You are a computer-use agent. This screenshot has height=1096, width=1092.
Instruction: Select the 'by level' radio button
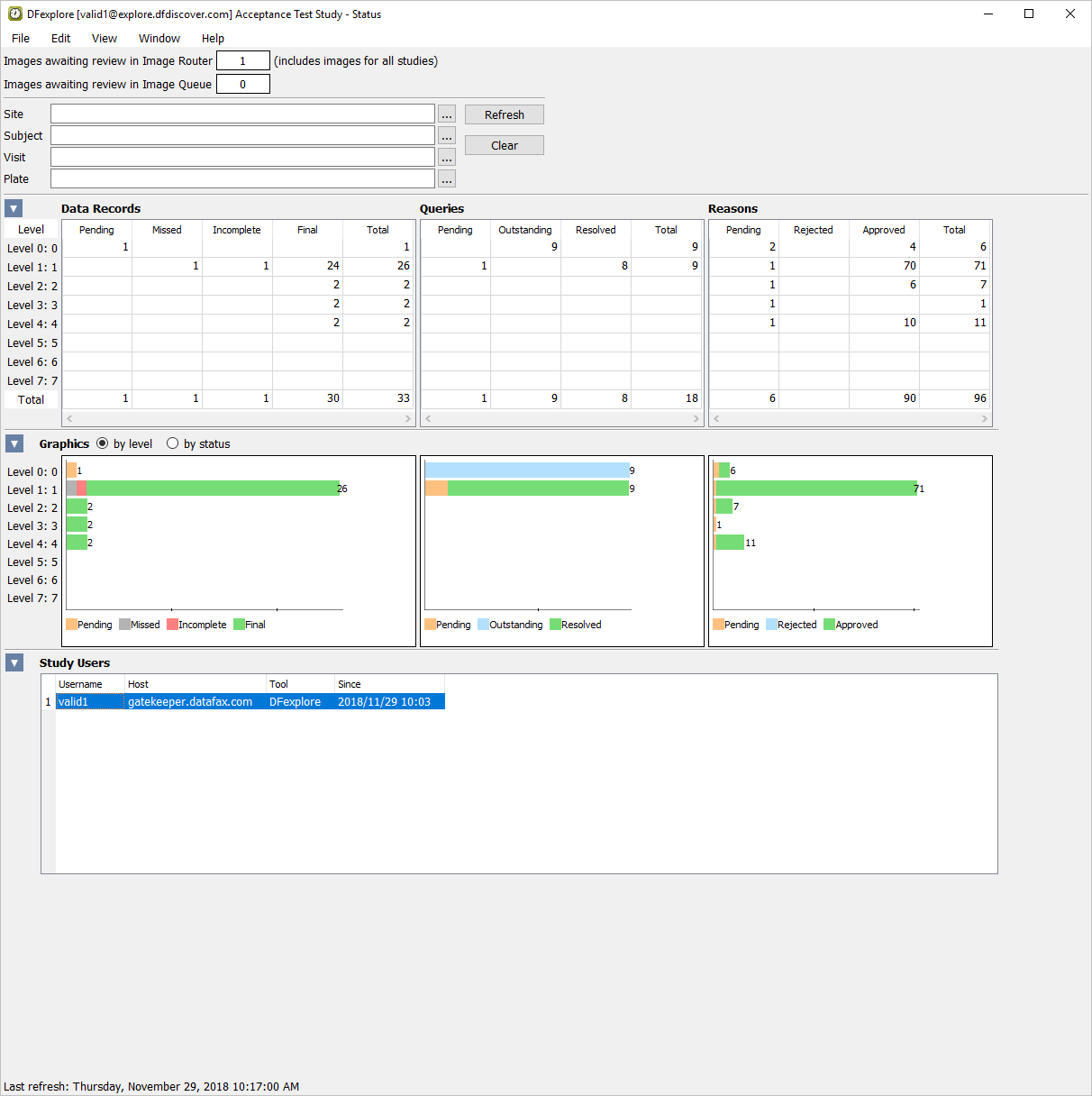click(x=103, y=443)
